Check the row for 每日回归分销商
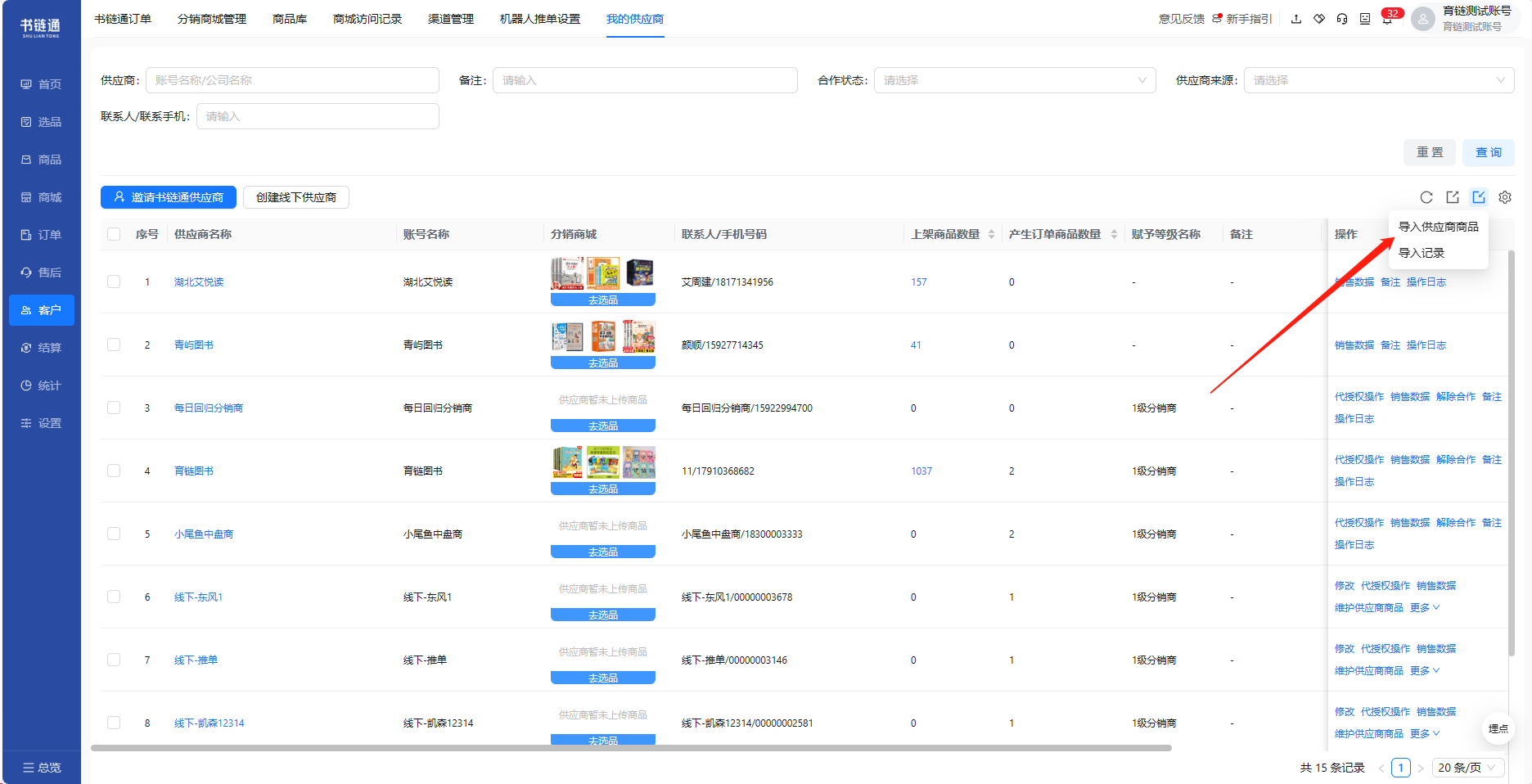Viewport: 1532px width, 784px height. click(114, 408)
